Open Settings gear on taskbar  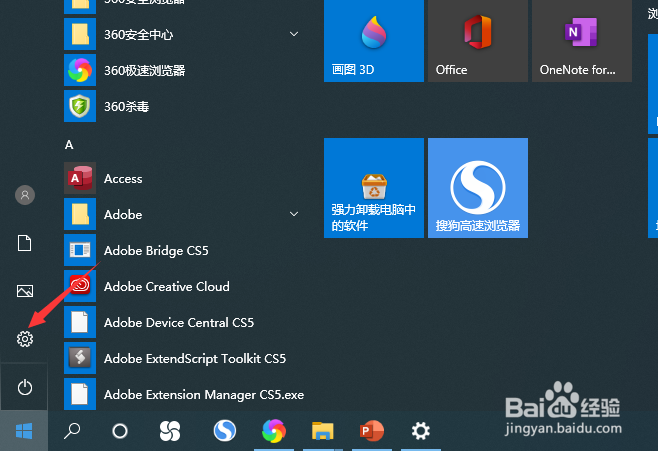click(420, 431)
